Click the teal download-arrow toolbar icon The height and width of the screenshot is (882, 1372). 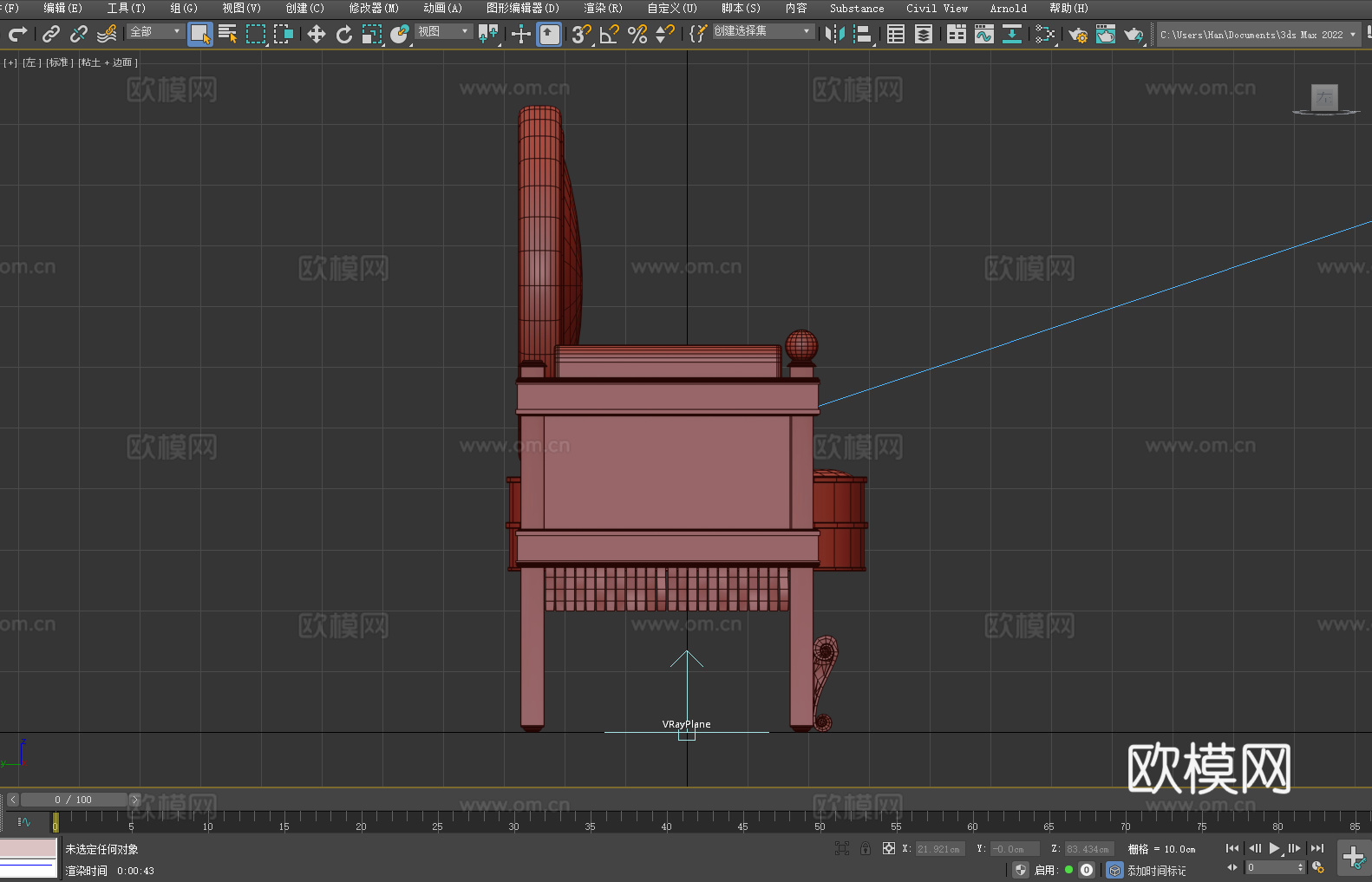click(x=1012, y=34)
